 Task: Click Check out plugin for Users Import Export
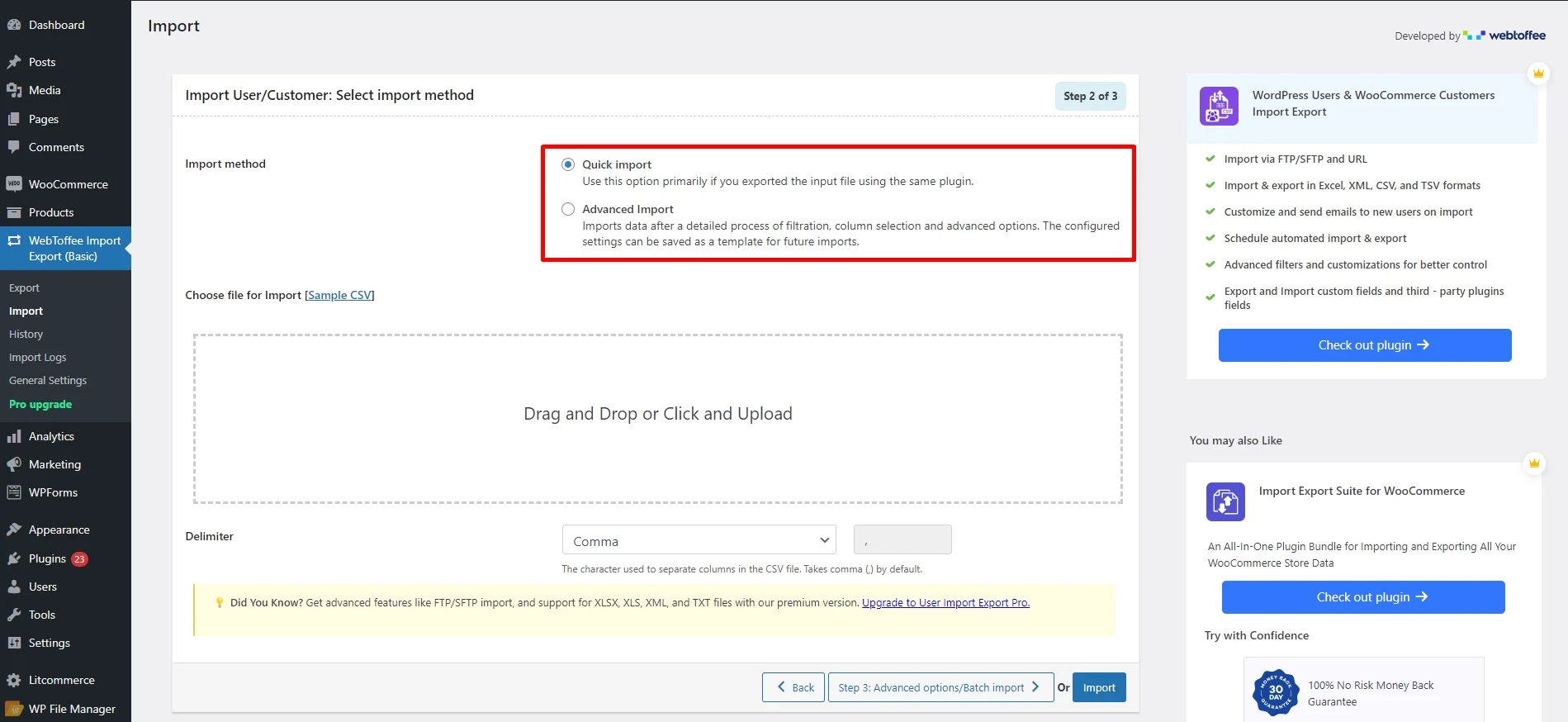click(1365, 345)
